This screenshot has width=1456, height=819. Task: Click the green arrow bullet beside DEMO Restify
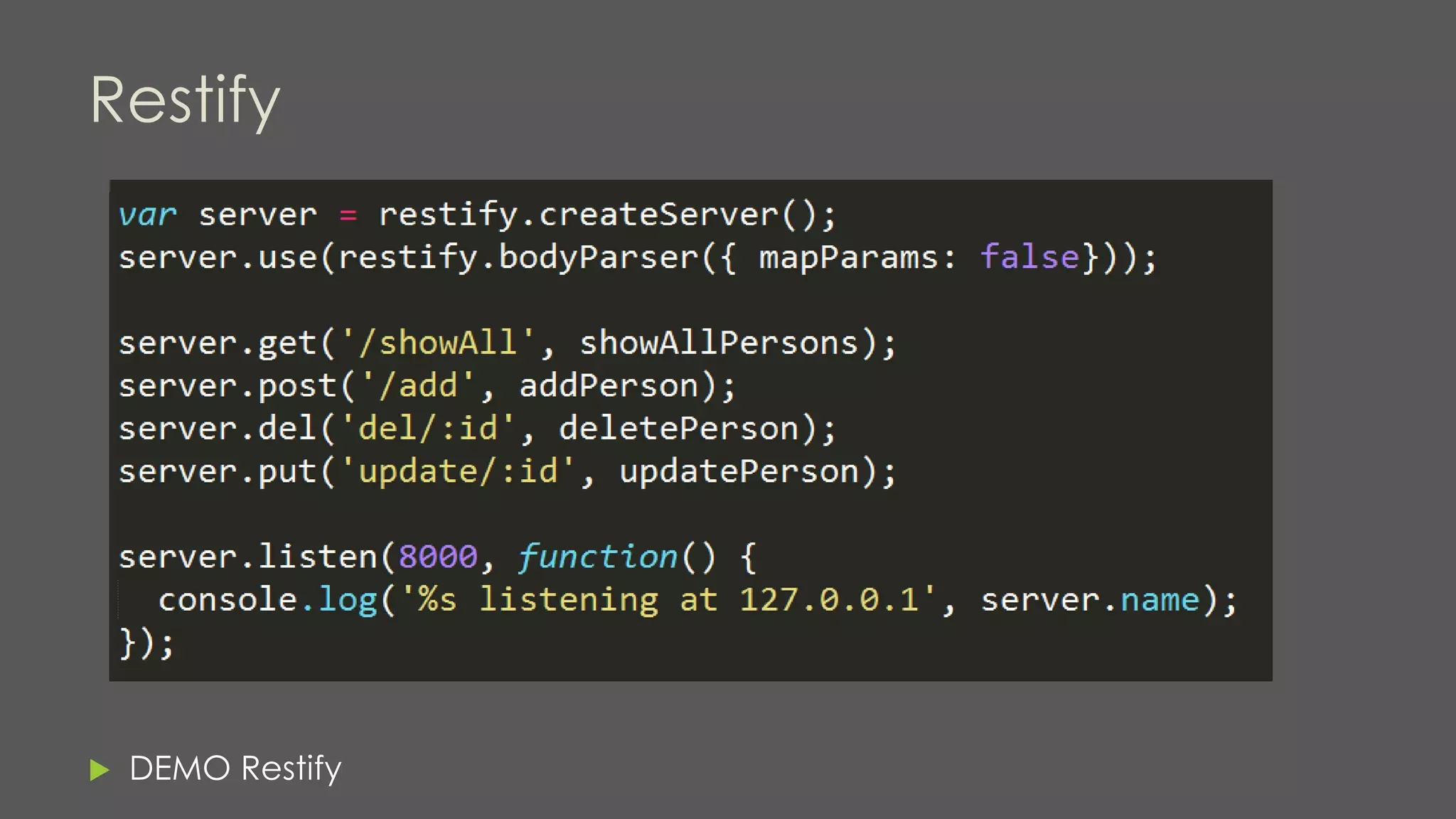pyautogui.click(x=100, y=770)
